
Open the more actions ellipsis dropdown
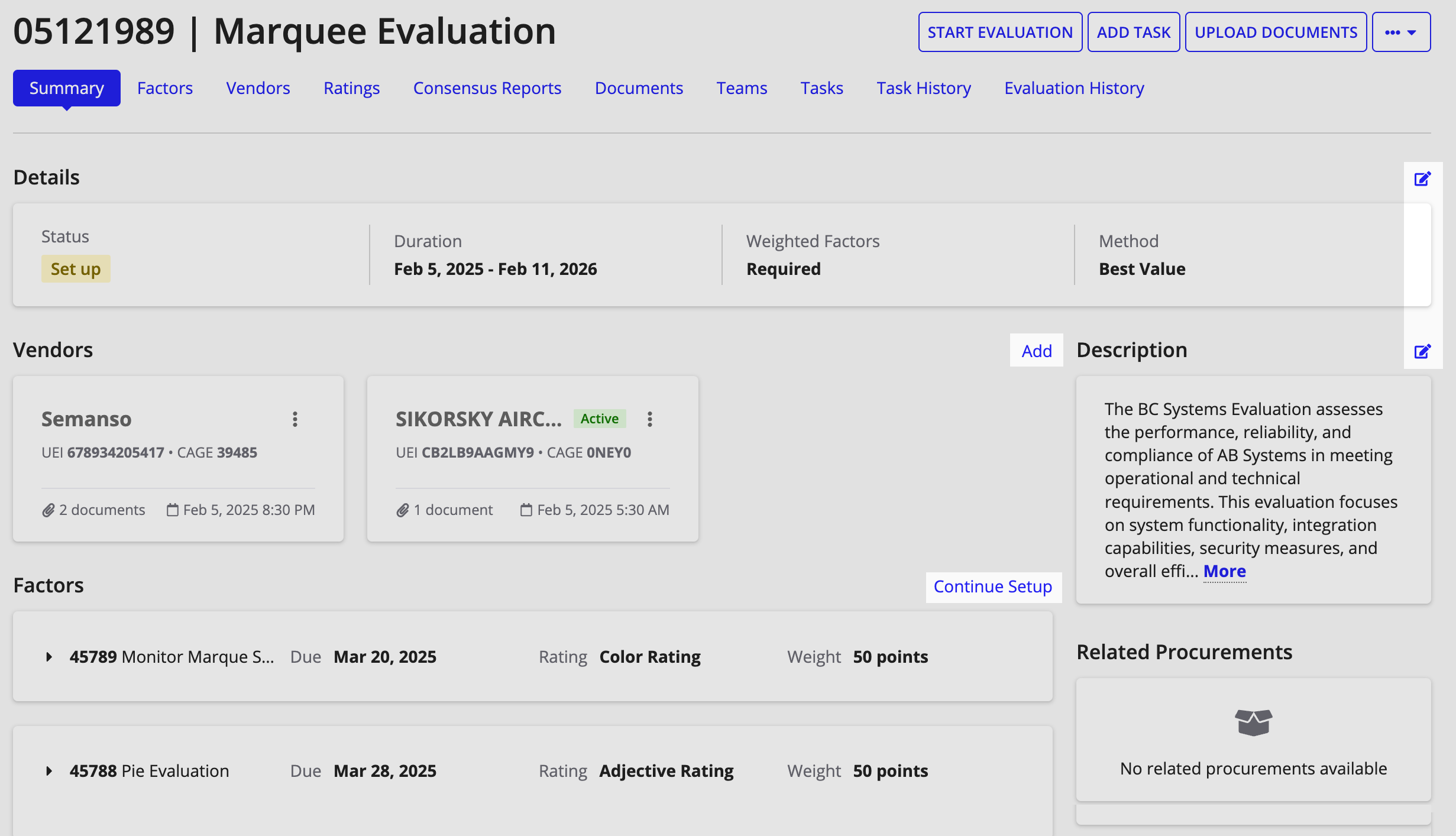pos(1401,32)
